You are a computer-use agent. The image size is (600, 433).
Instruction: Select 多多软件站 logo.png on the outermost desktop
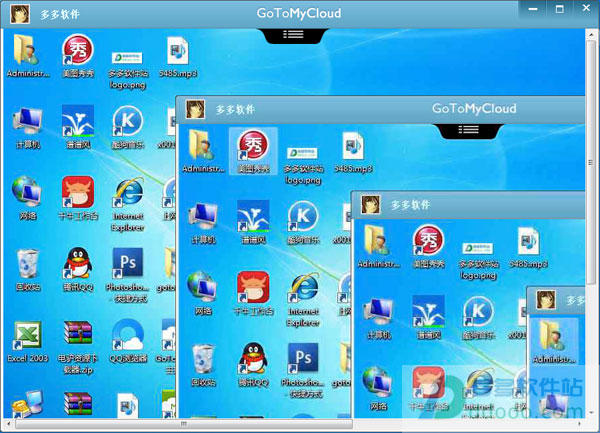pyautogui.click(x=128, y=70)
